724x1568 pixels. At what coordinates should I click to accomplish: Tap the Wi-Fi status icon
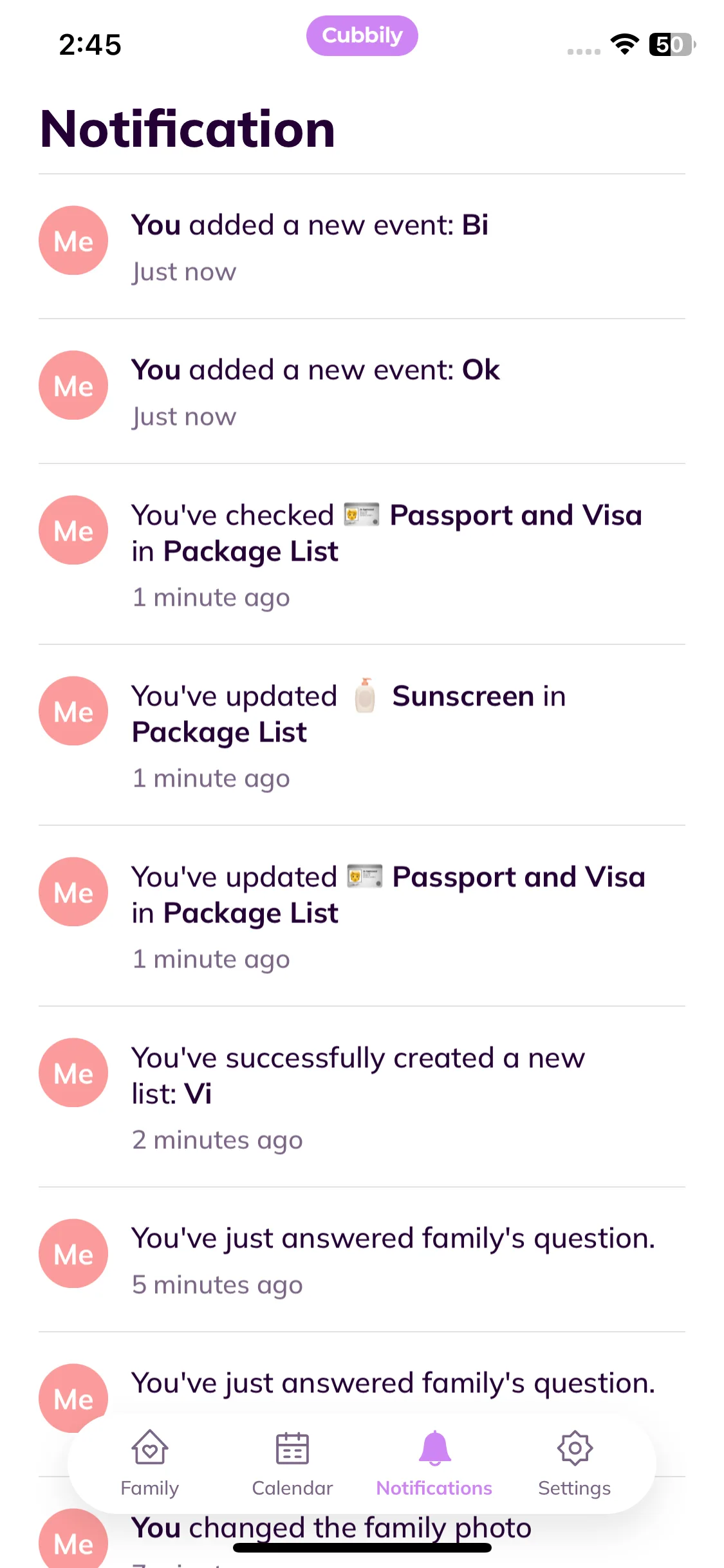click(x=624, y=44)
